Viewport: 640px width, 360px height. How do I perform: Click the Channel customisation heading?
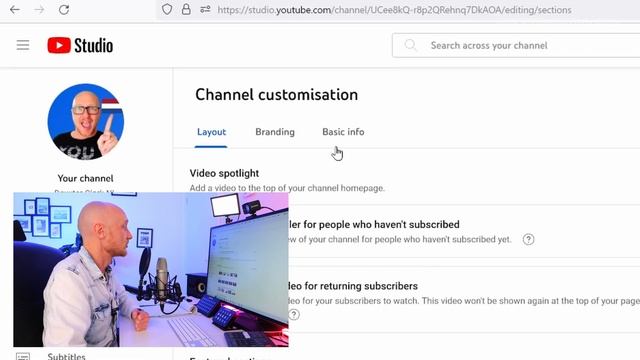tap(276, 95)
